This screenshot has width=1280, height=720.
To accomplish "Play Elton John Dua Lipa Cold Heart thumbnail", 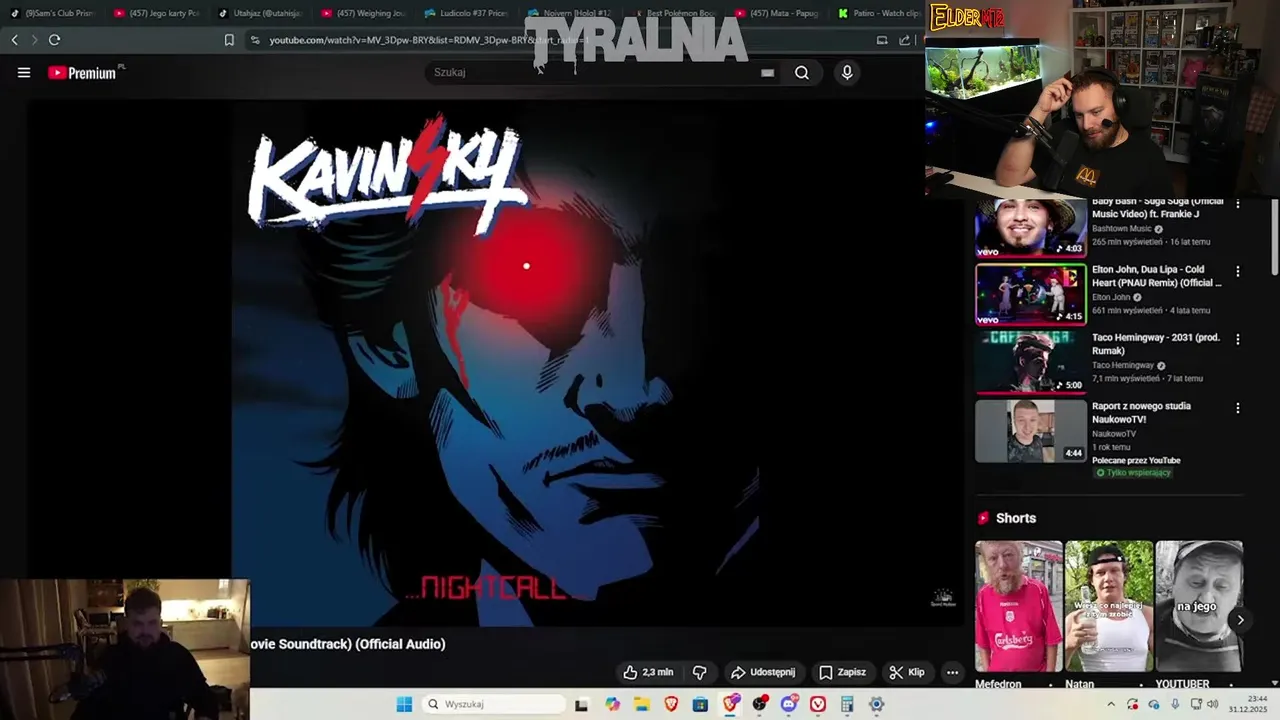I will (x=1031, y=294).
